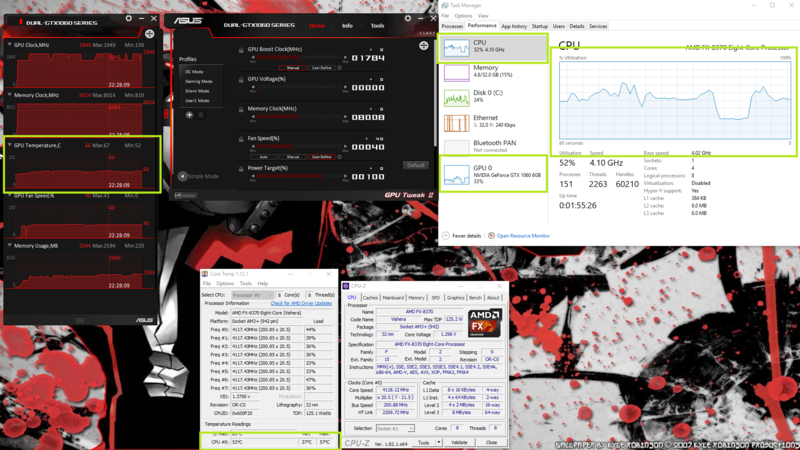Select Manual mode under GPU Boost Clock

click(293, 68)
